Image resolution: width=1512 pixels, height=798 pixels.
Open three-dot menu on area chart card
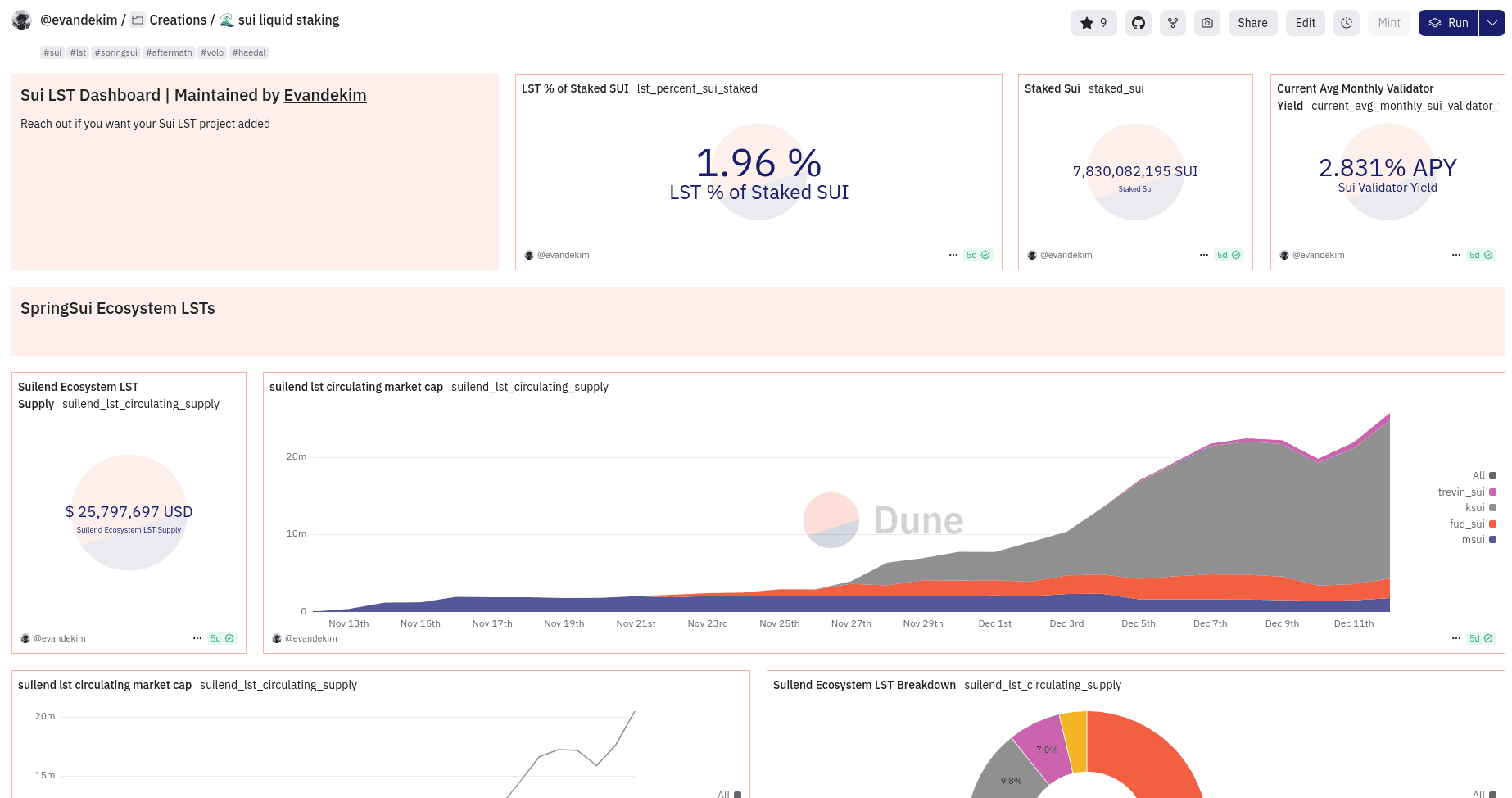pyautogui.click(x=1456, y=638)
